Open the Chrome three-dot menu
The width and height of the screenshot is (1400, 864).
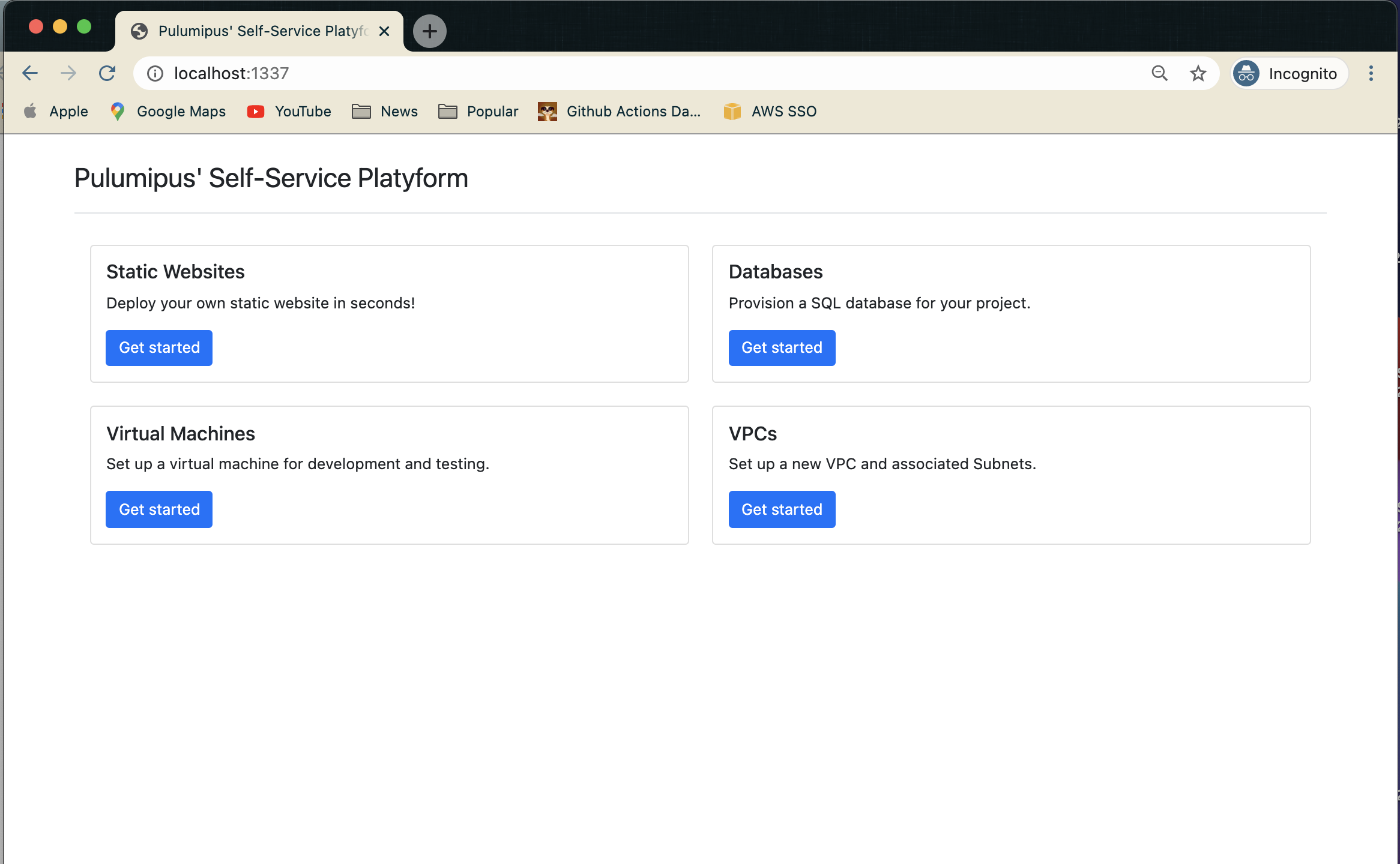1371,73
